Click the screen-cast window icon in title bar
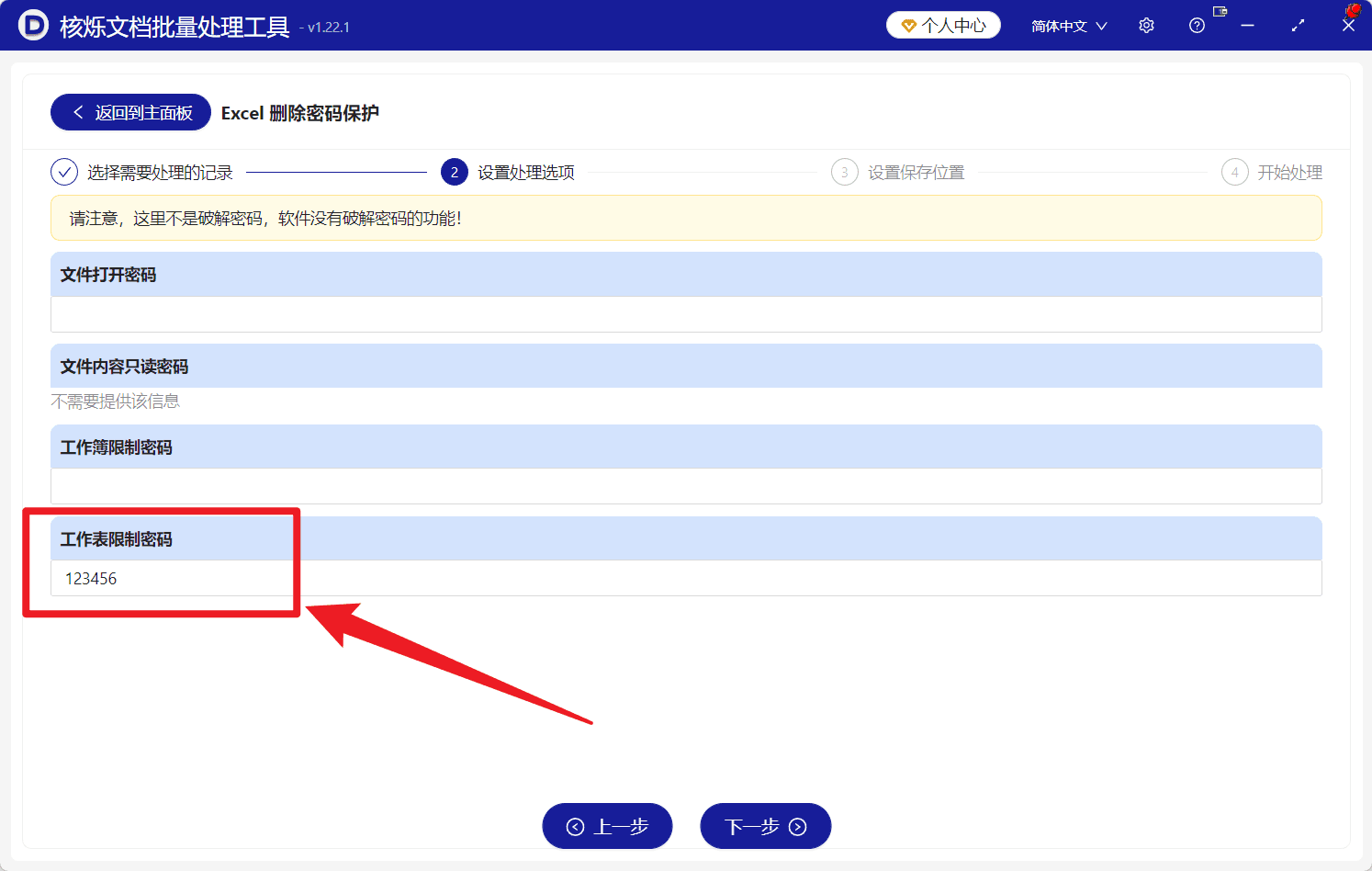This screenshot has height=871, width=1372. pos(1220,12)
